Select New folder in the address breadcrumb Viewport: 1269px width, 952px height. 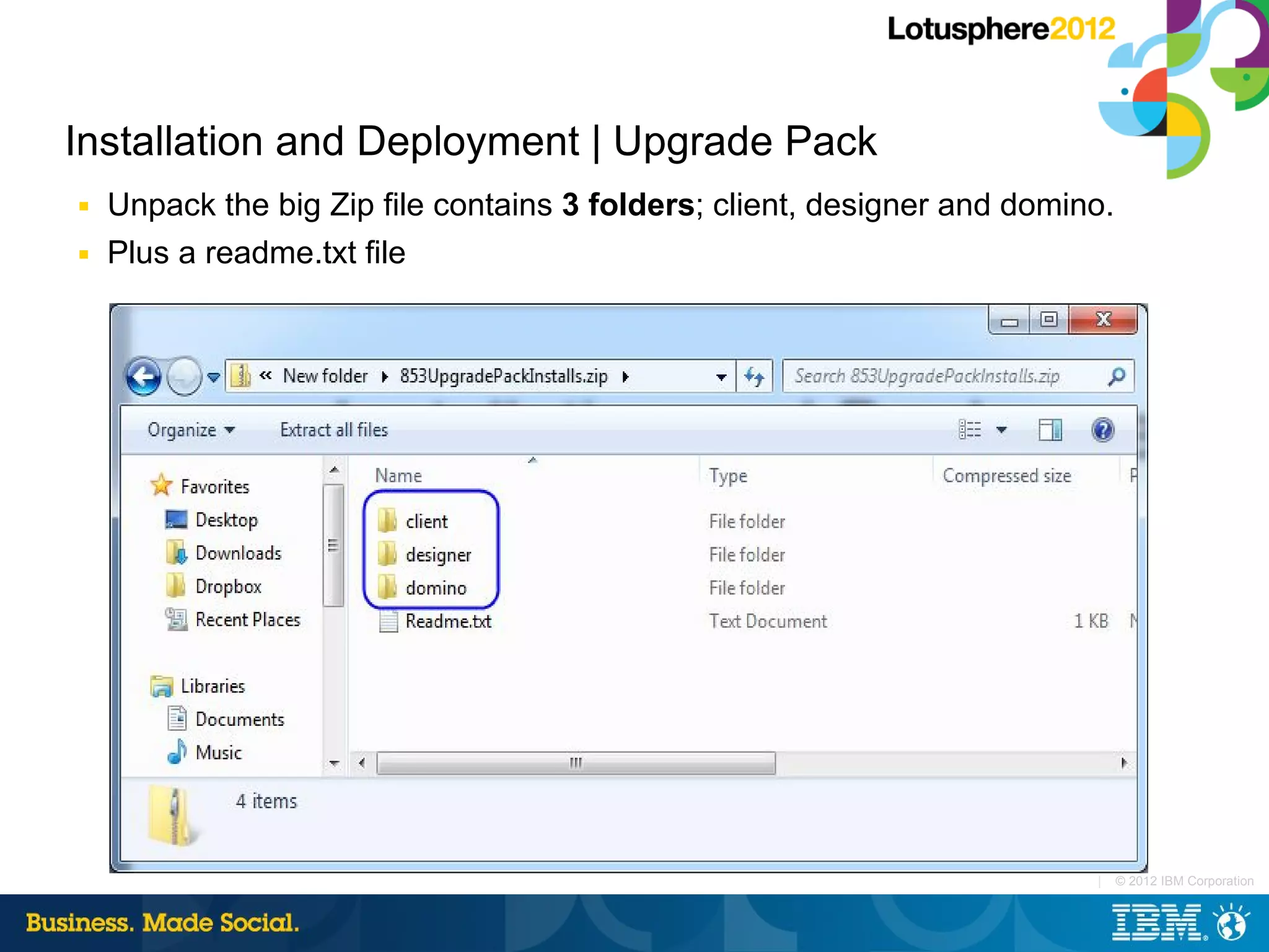[x=325, y=376]
